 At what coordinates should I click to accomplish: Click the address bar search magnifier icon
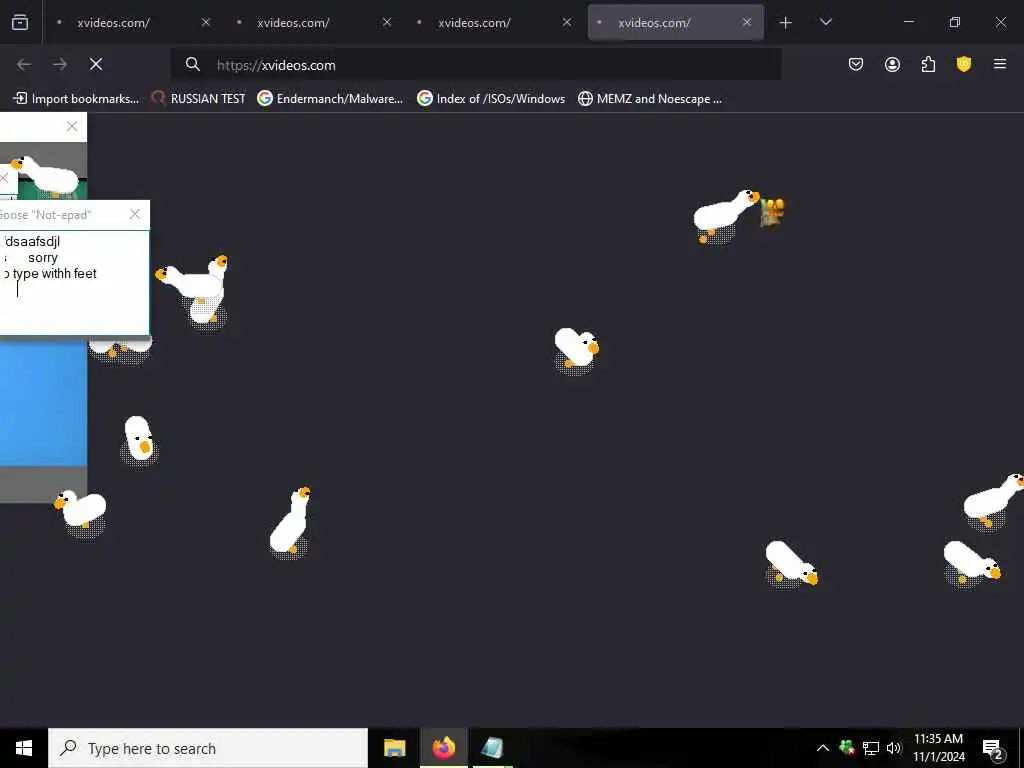pyautogui.click(x=193, y=64)
